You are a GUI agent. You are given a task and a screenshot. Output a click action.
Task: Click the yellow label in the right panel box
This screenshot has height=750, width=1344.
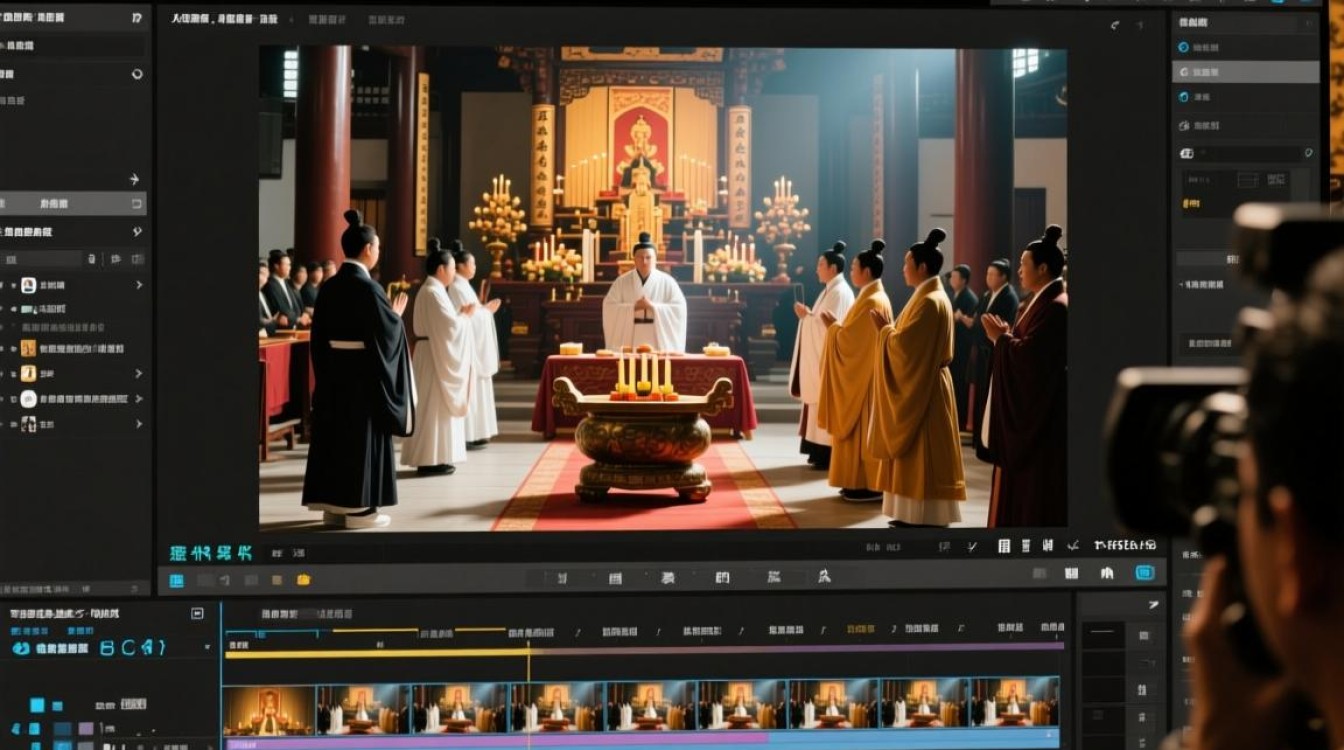(1191, 203)
